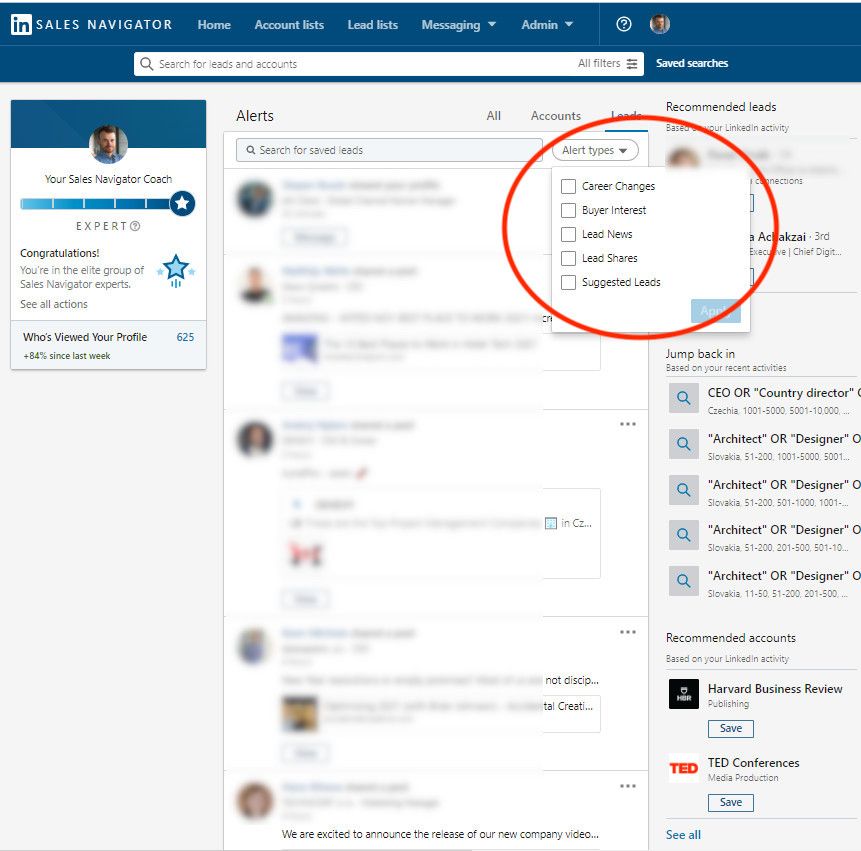Click the magnifier icon in global search
This screenshot has width=861, height=851.
point(146,64)
